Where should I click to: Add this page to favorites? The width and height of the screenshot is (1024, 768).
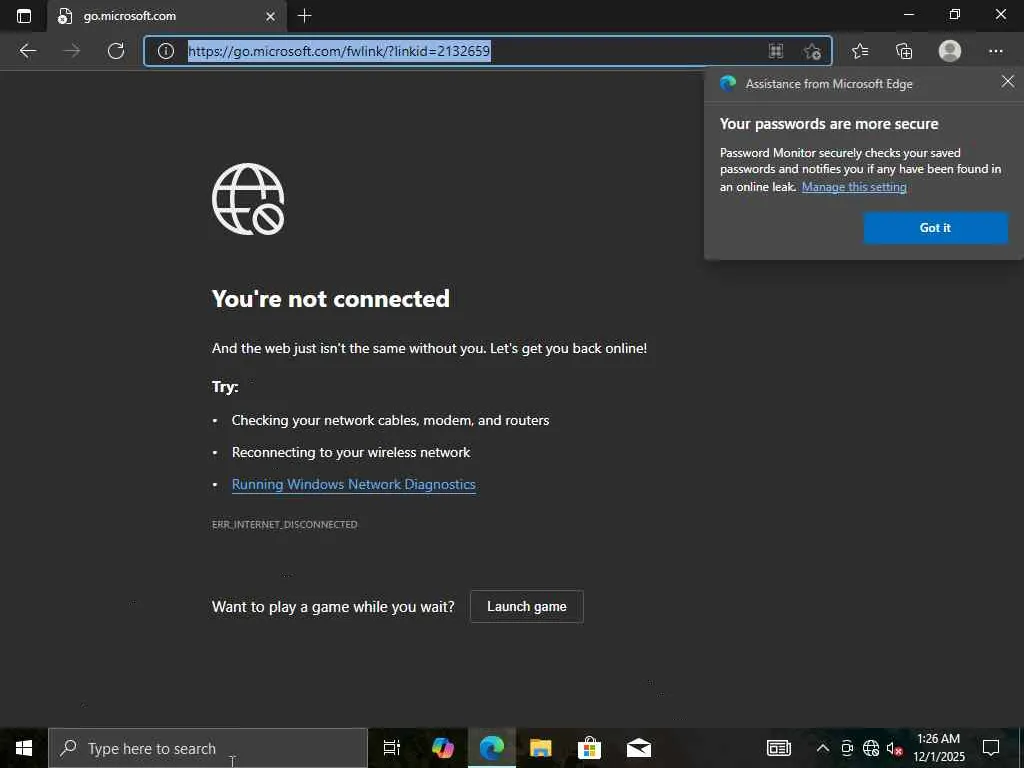pyautogui.click(x=812, y=51)
